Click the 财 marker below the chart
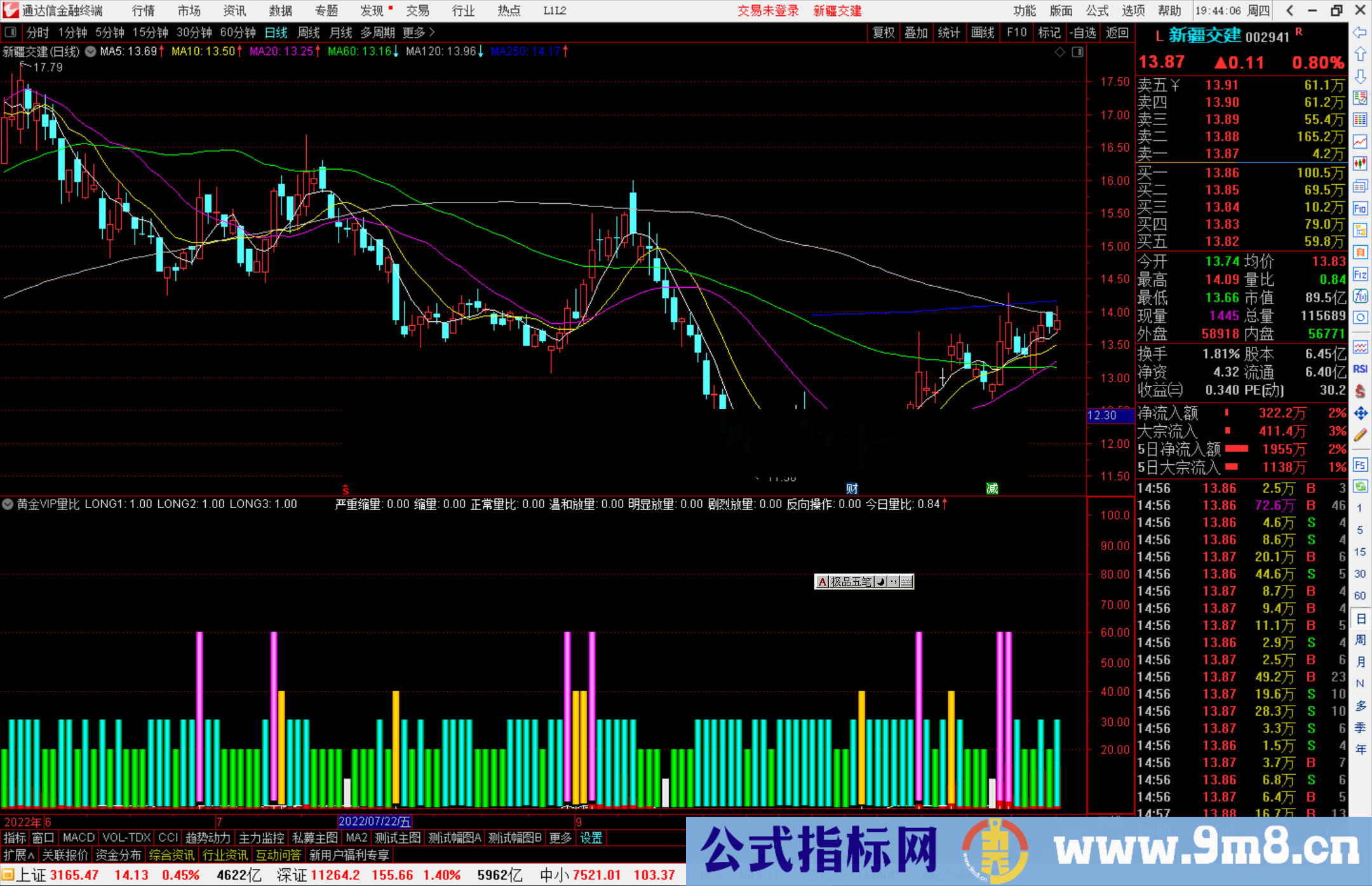Screen dimensions: 1372x886 pos(852,488)
